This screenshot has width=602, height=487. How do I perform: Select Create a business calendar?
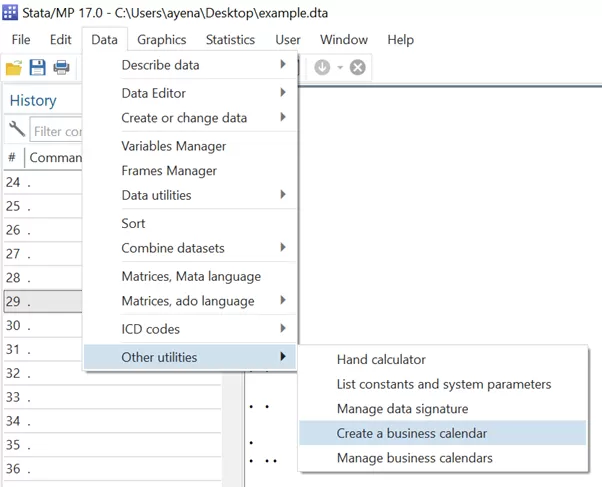[412, 434]
